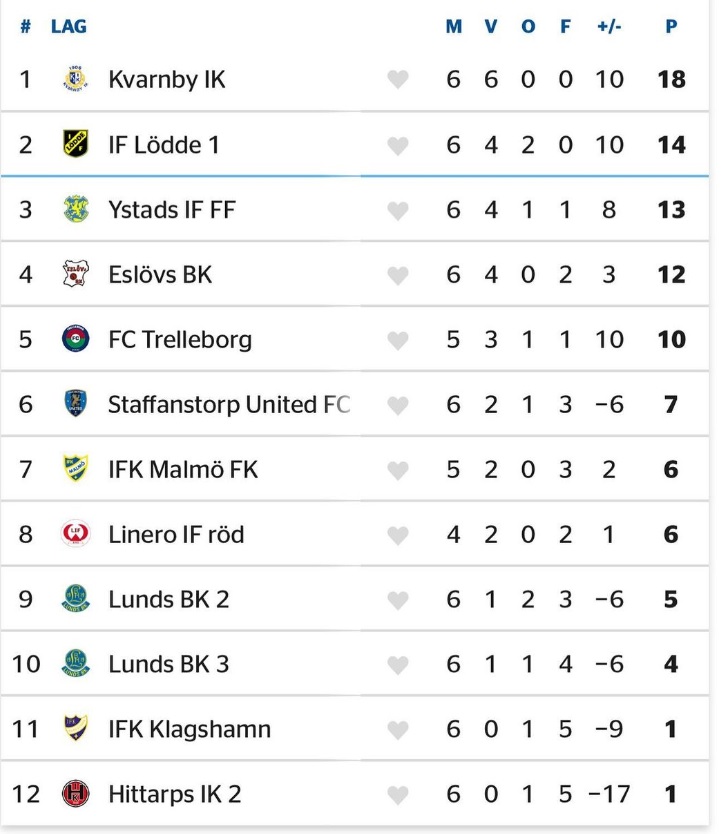721x834 pixels.
Task: Click the Ystads IF FF crest
Action: [75, 209]
